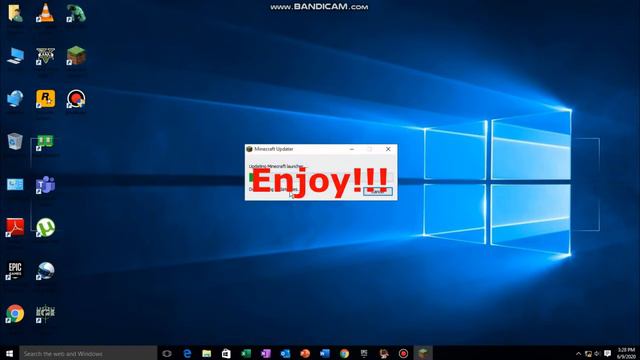Open File Explorer from the taskbar
Screen dimensions: 640x360
click(x=207, y=353)
